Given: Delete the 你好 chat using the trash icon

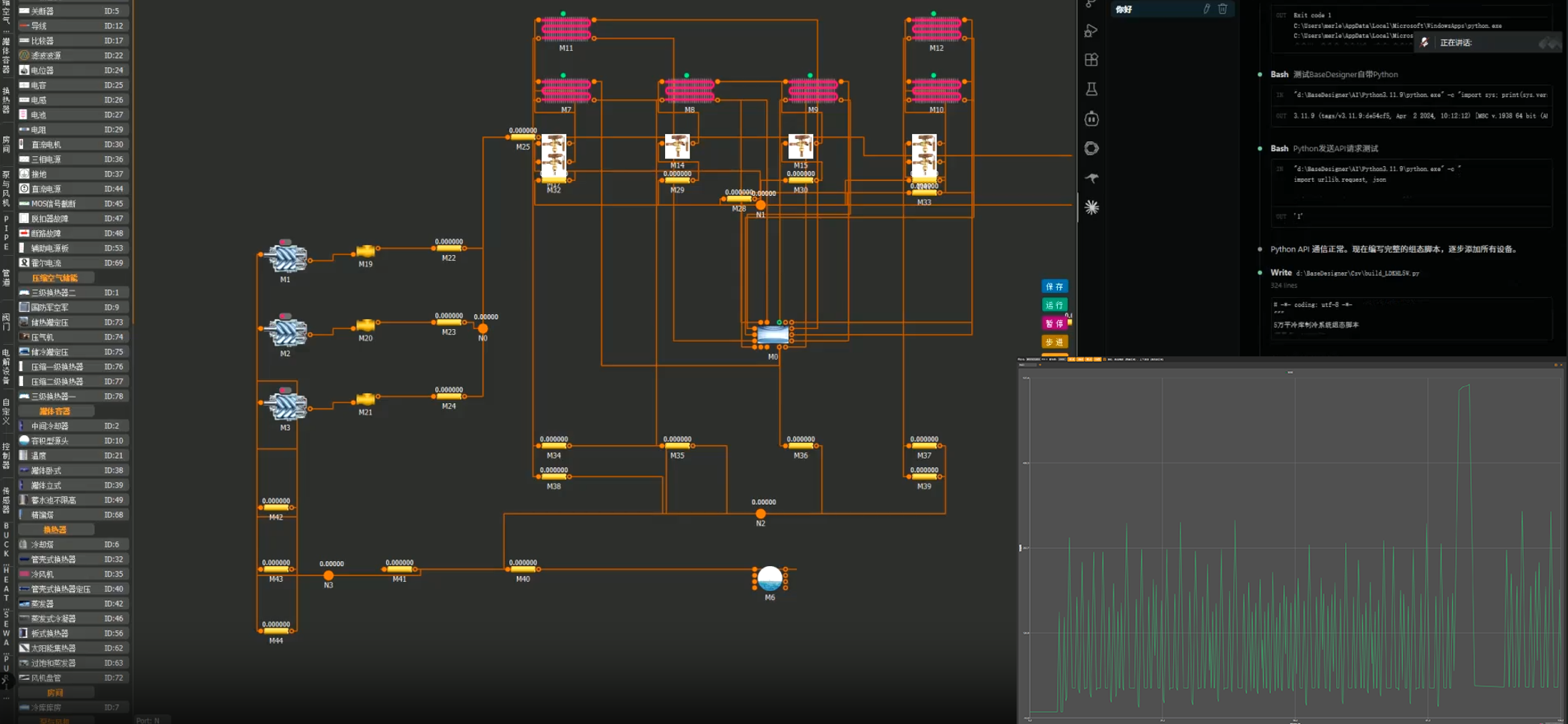Looking at the screenshot, I should pos(1222,9).
